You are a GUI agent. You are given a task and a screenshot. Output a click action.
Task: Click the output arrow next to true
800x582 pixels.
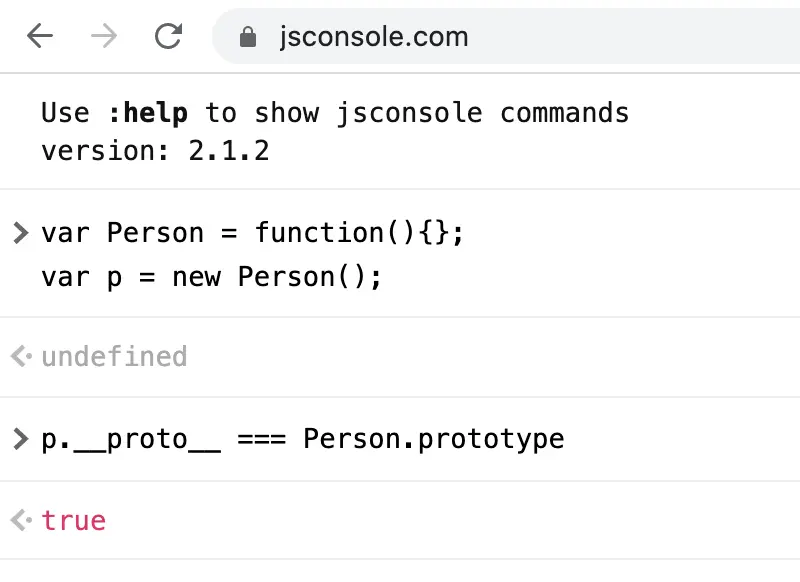(x=21, y=520)
